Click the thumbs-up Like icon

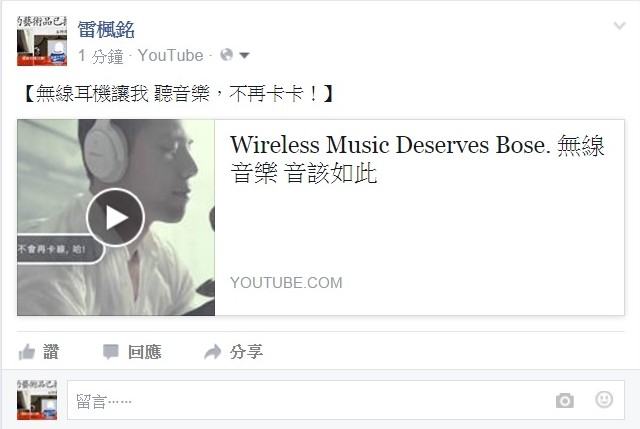pyautogui.click(x=27, y=352)
